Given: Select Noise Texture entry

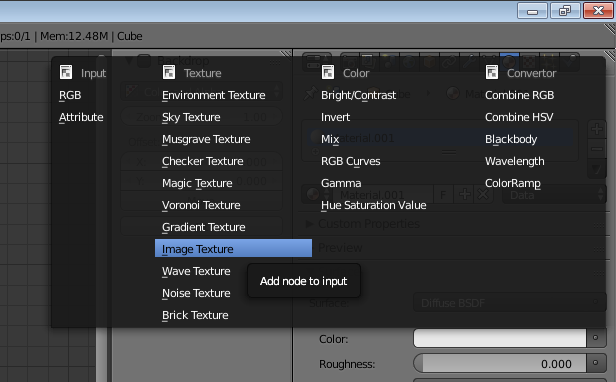Looking at the screenshot, I should pos(196,293).
